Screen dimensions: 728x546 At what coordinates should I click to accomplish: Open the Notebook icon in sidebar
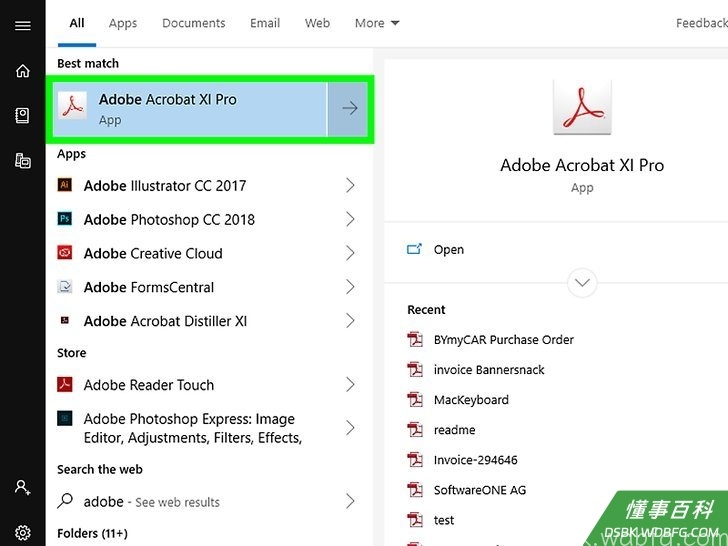[x=22, y=115]
